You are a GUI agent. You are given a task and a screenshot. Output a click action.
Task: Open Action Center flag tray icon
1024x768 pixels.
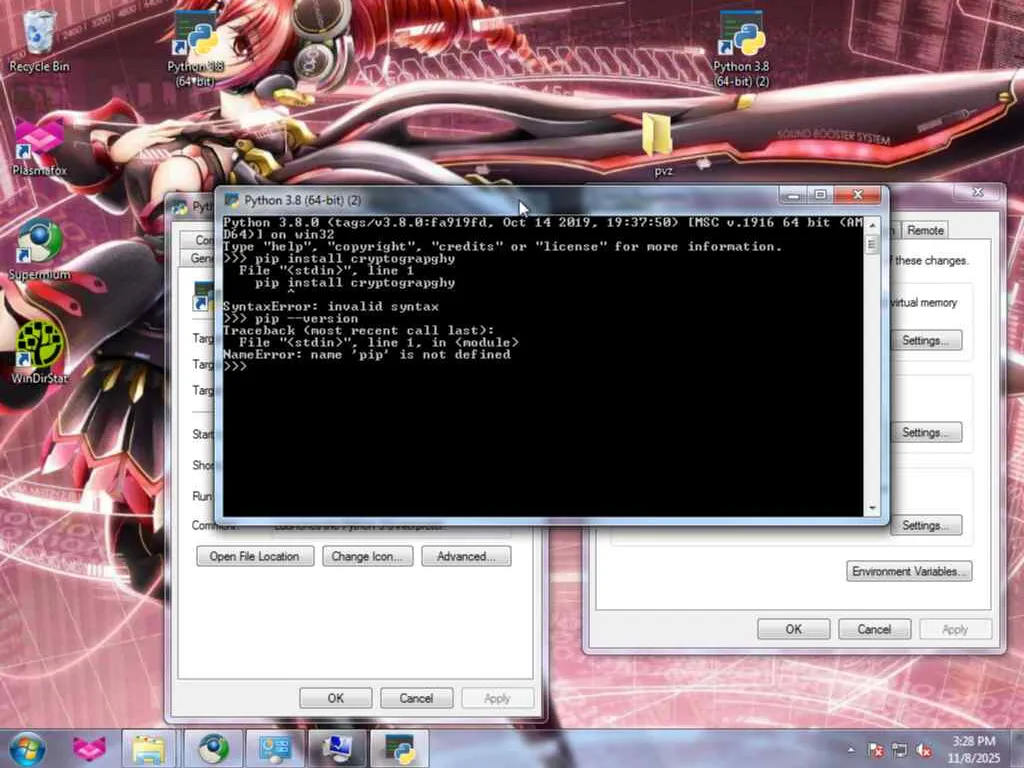[x=875, y=750]
